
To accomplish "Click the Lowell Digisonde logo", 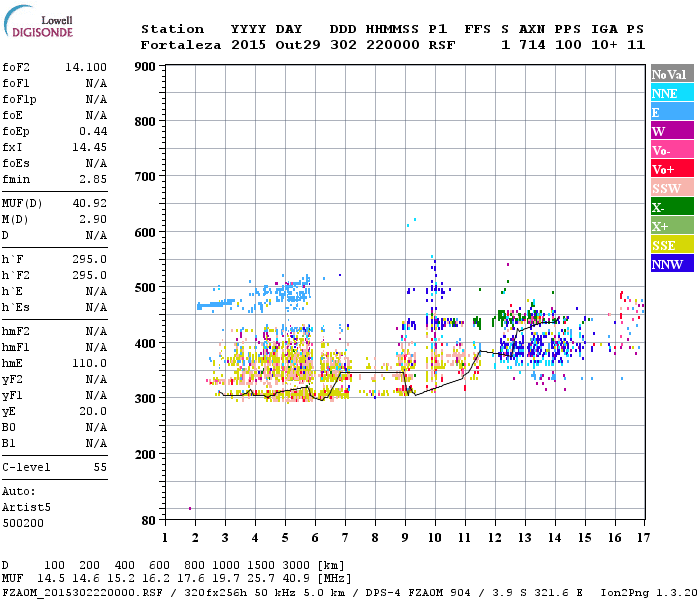I will (38, 21).
